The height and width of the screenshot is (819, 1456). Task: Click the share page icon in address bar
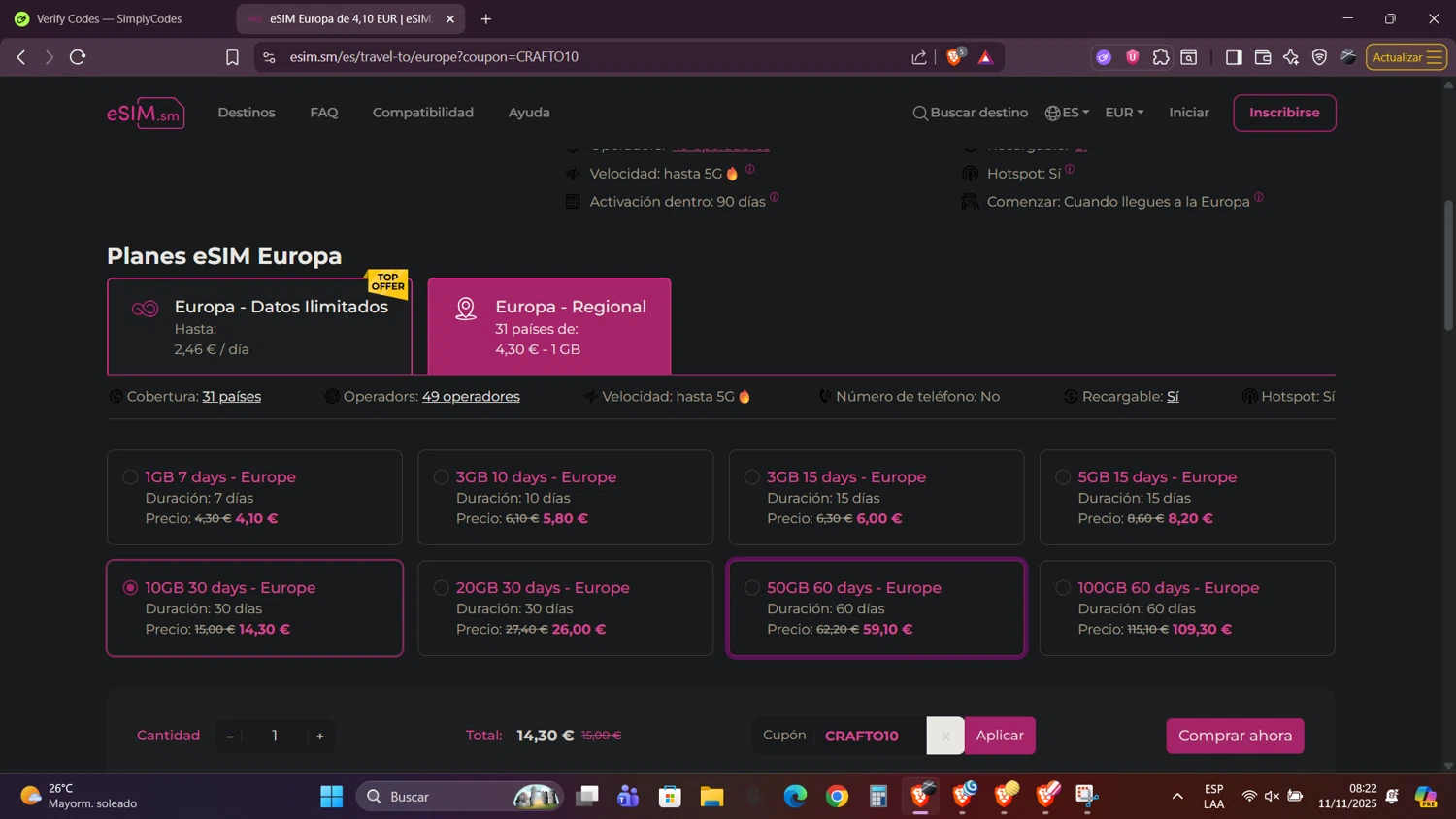[919, 57]
